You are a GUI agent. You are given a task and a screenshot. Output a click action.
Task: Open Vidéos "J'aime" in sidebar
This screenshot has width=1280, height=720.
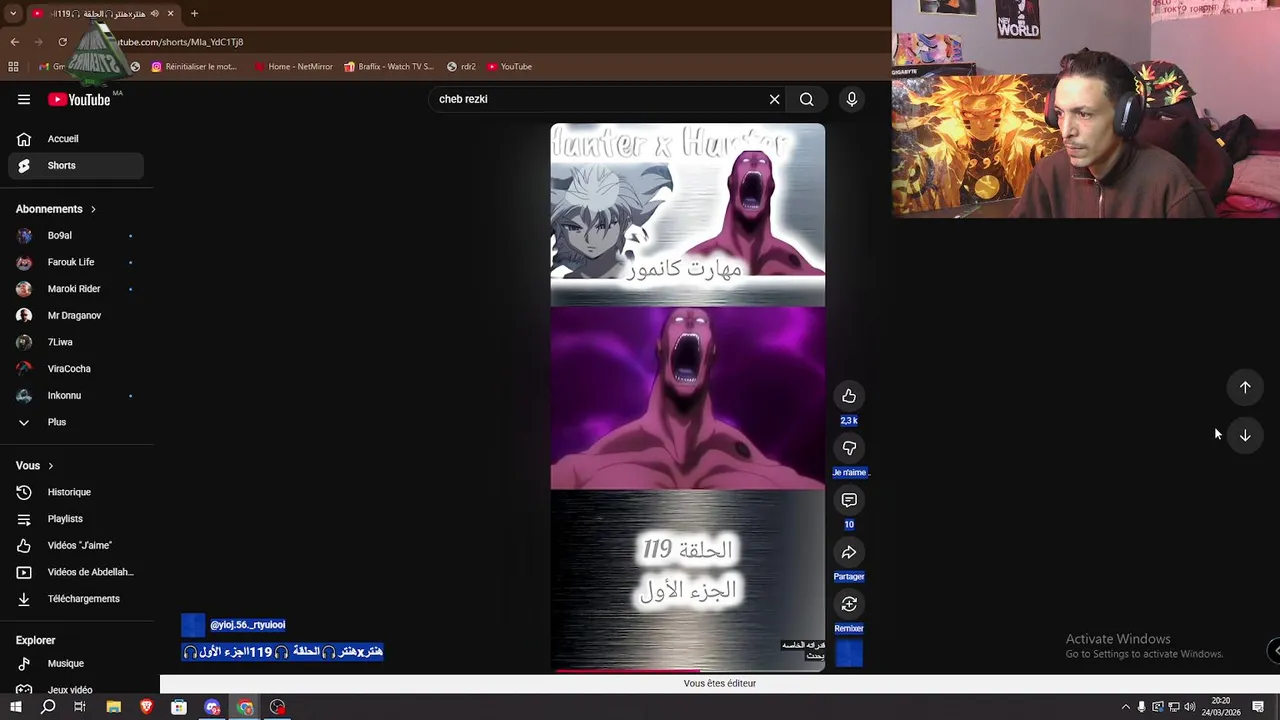(76, 545)
